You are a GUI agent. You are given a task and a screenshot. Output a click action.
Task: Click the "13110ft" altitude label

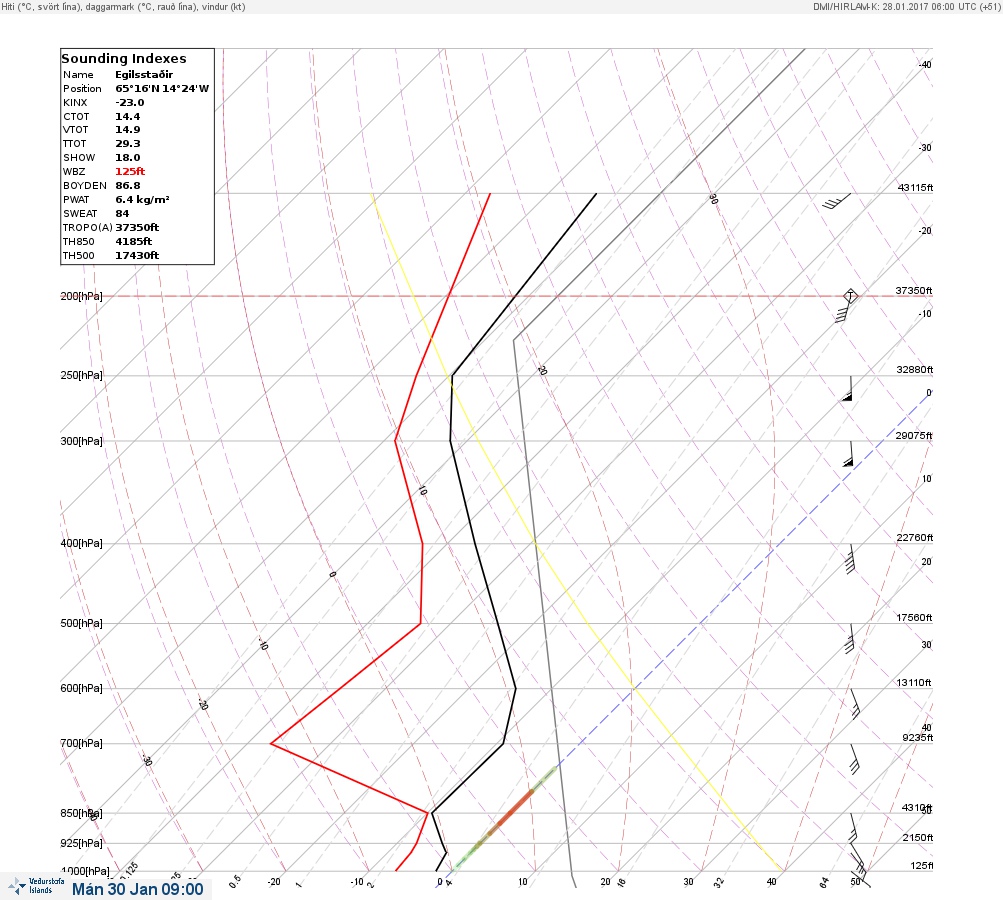(x=914, y=683)
